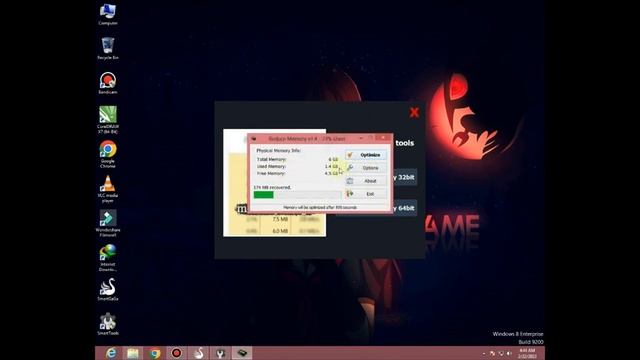Click the volume icon in system tray

tap(509, 353)
